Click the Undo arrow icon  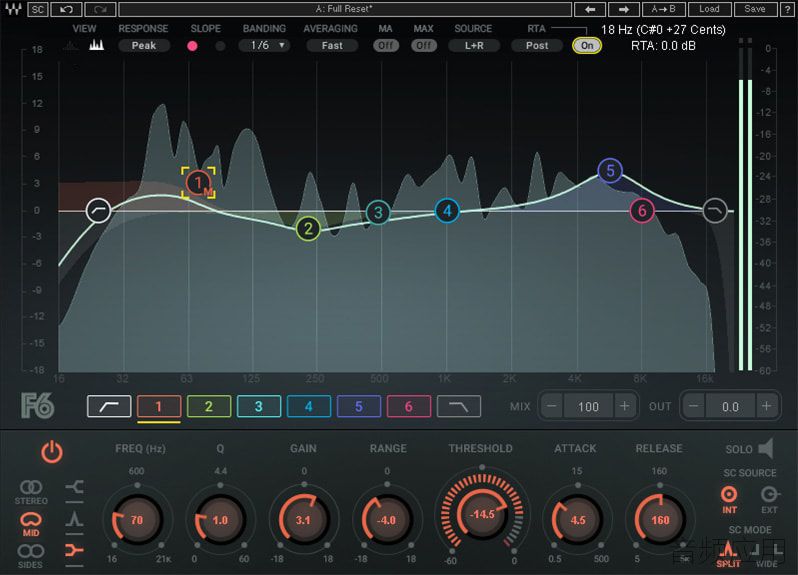point(66,9)
